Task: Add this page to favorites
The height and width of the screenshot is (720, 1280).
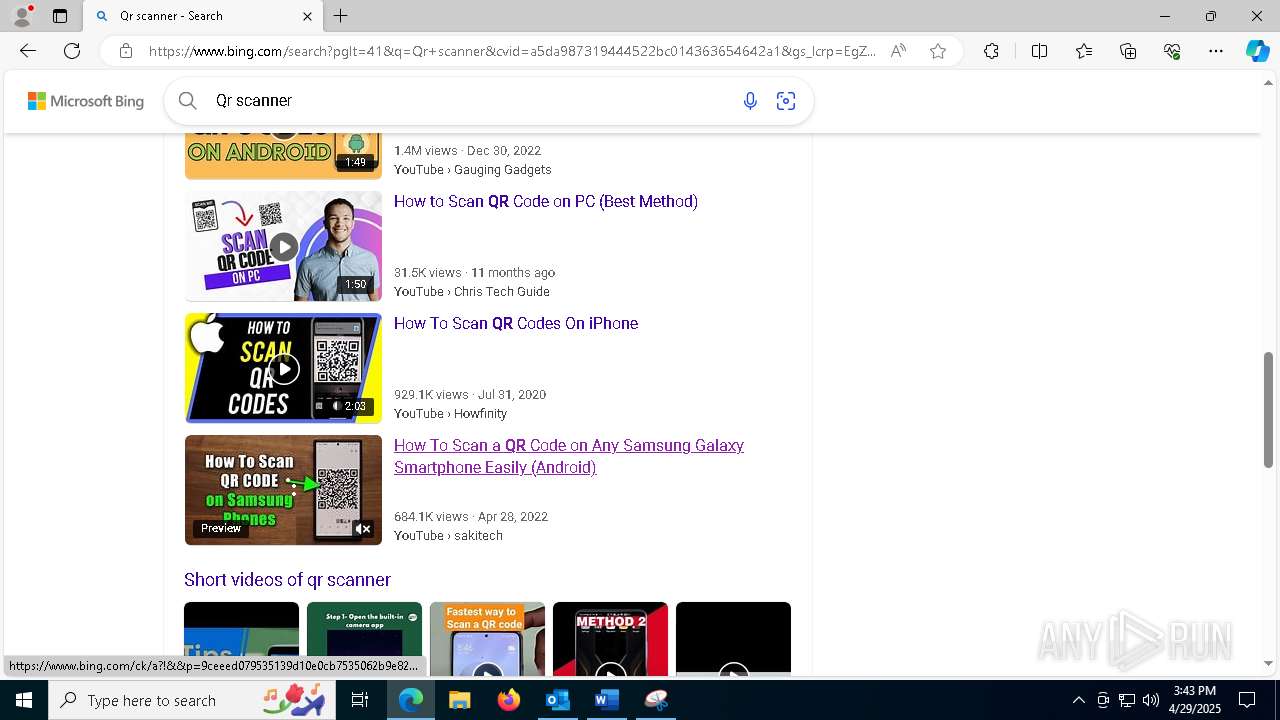Action: pyautogui.click(x=938, y=51)
